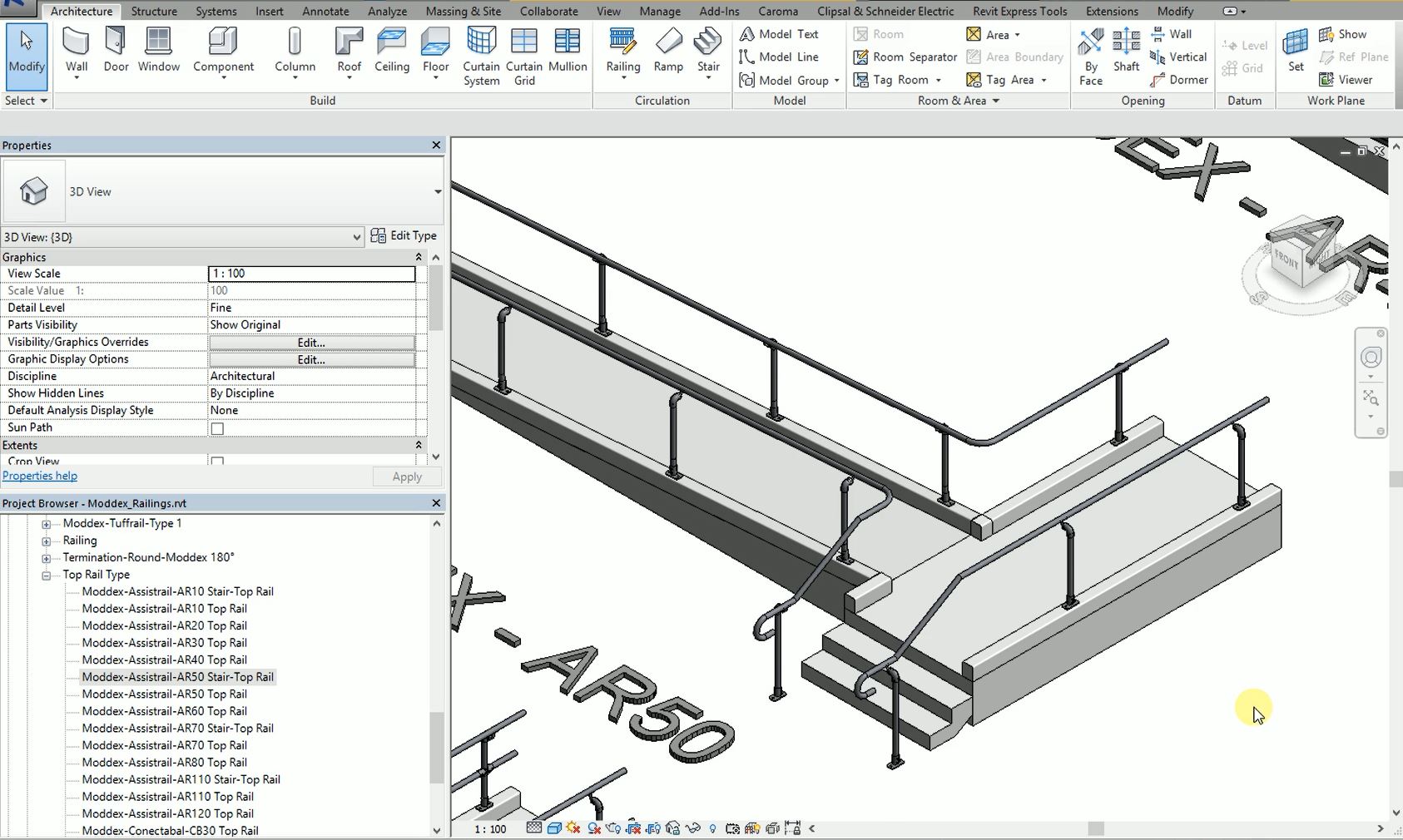Image resolution: width=1403 pixels, height=840 pixels.
Task: Open the 3D View: {3D} instance dropdown
Action: coord(357,237)
